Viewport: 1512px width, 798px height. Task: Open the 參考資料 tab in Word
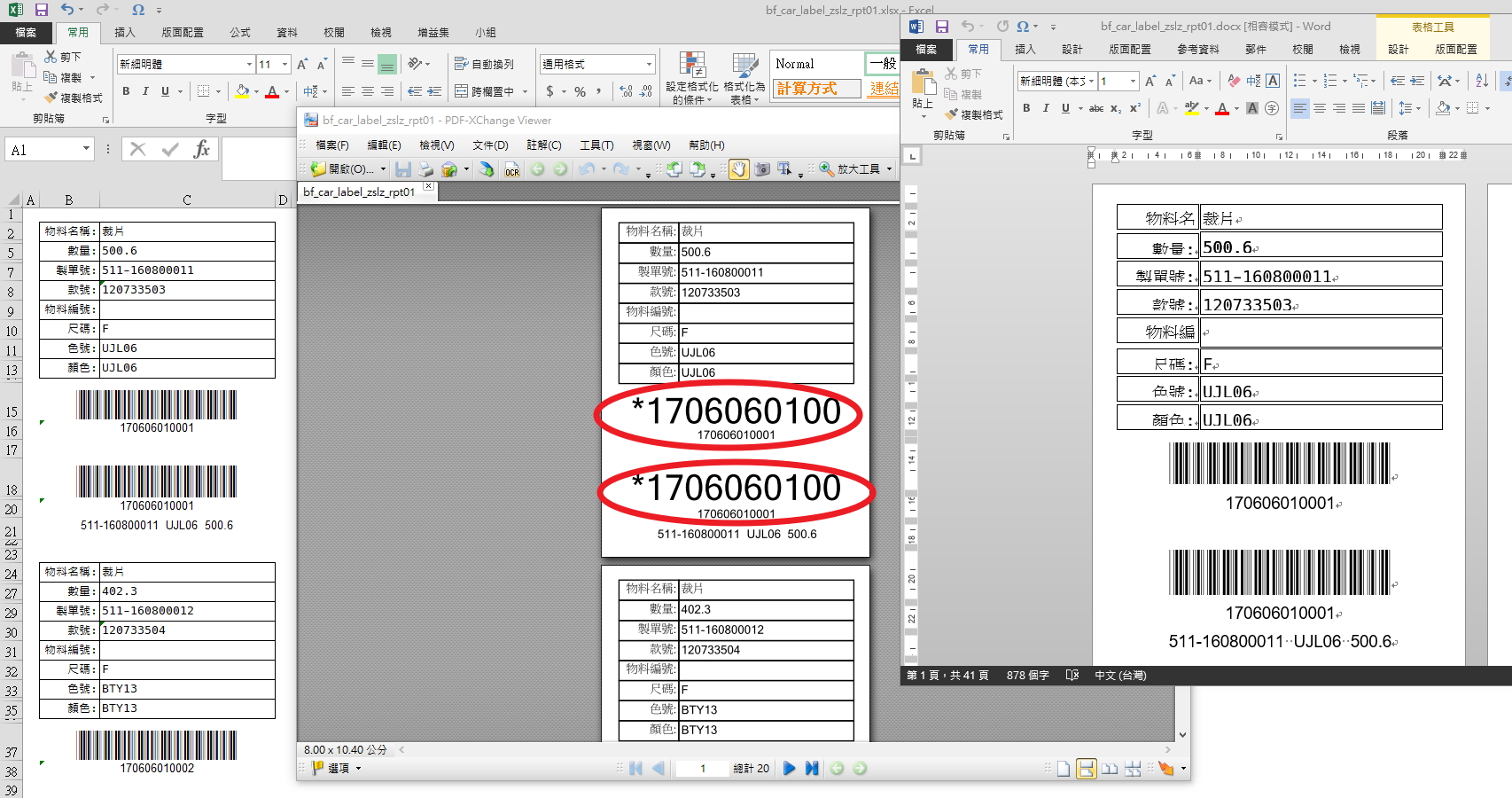1198,50
